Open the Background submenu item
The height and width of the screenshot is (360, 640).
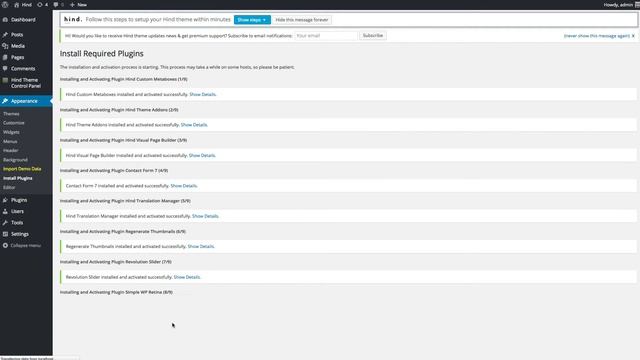pos(16,160)
